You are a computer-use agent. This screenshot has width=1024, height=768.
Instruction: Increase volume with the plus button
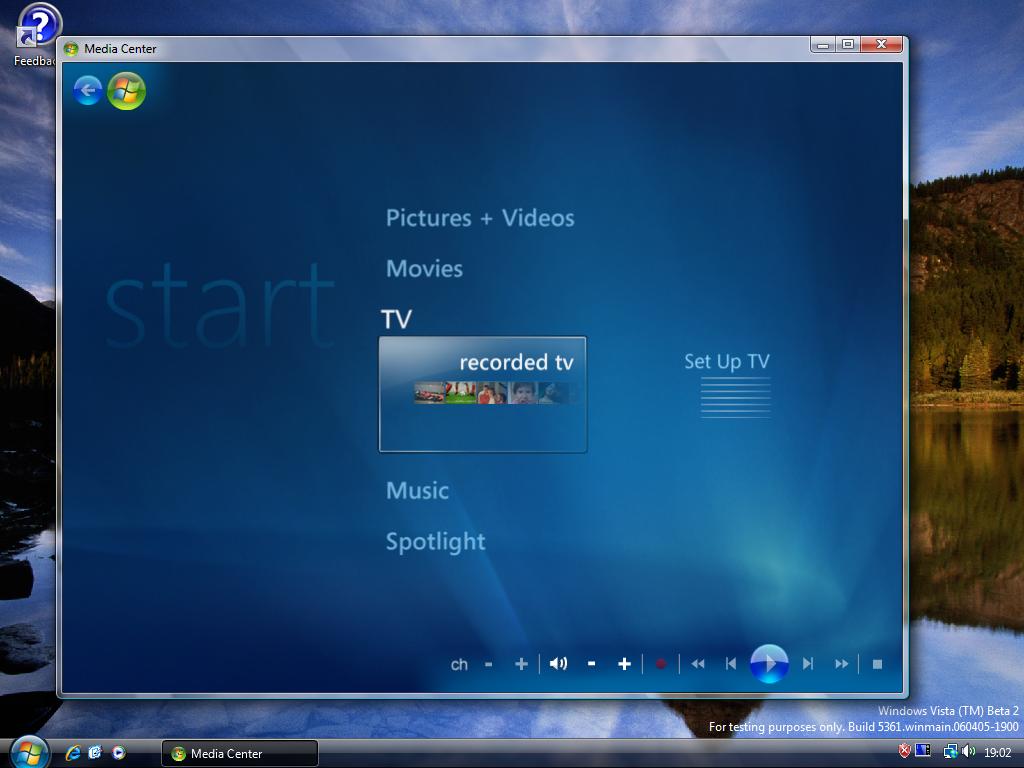624,664
